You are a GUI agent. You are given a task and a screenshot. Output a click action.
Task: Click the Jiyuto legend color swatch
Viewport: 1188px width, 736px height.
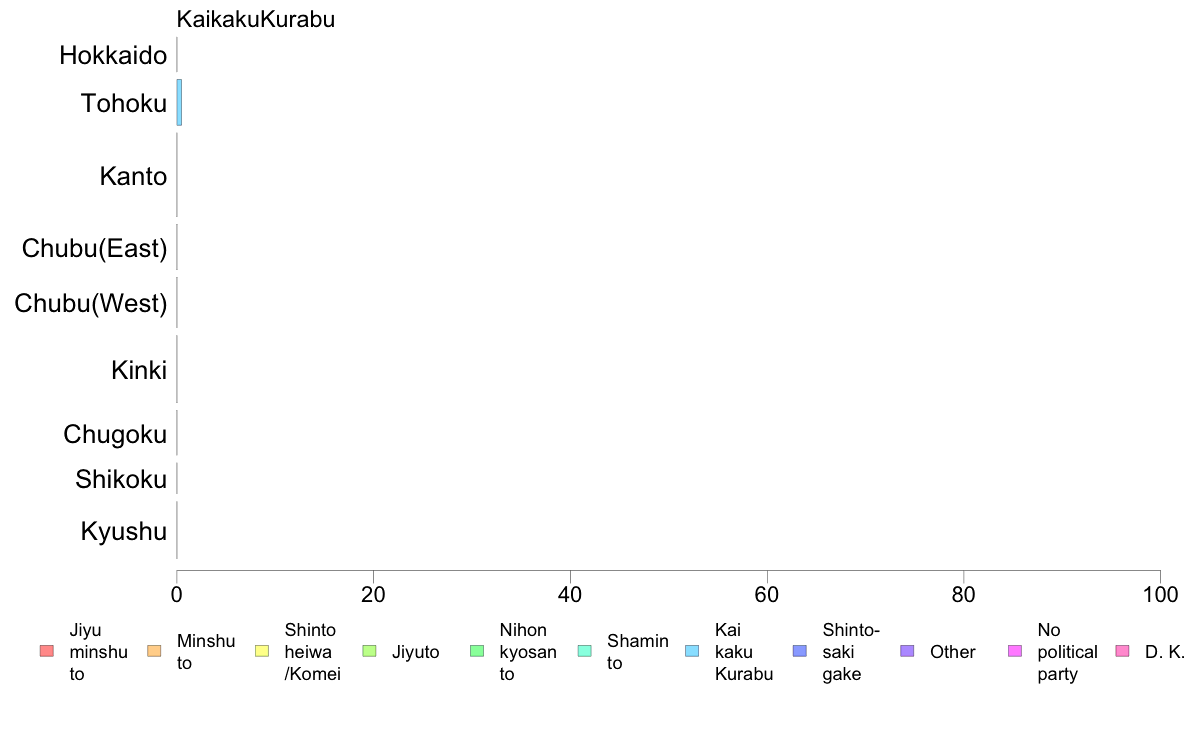point(370,651)
